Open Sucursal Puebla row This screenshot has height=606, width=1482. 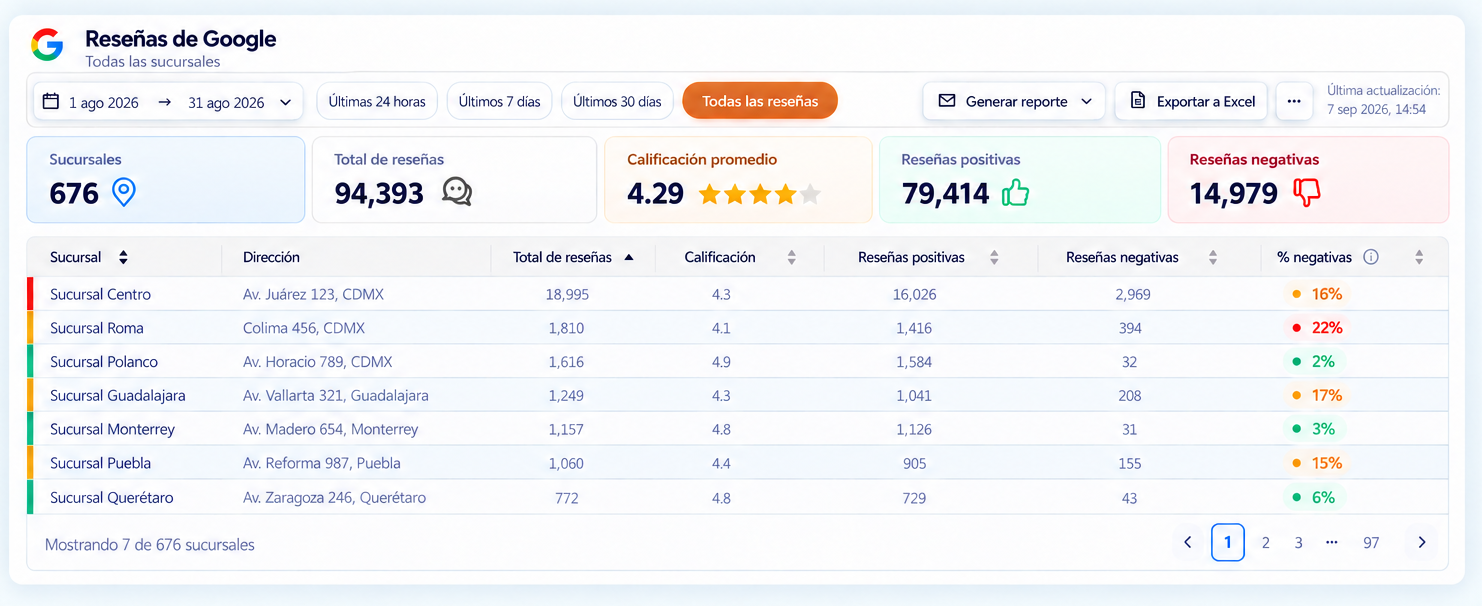tap(737, 463)
